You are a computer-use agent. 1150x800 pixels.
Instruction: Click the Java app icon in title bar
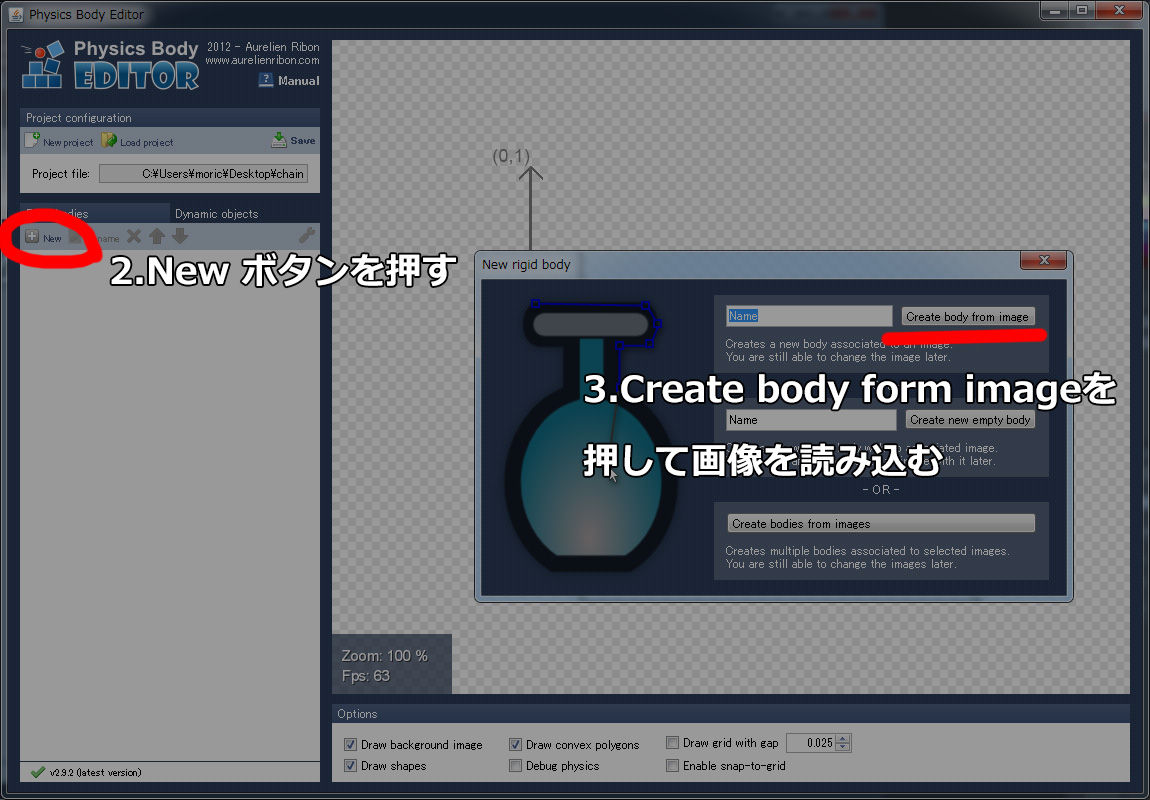pyautogui.click(x=15, y=14)
